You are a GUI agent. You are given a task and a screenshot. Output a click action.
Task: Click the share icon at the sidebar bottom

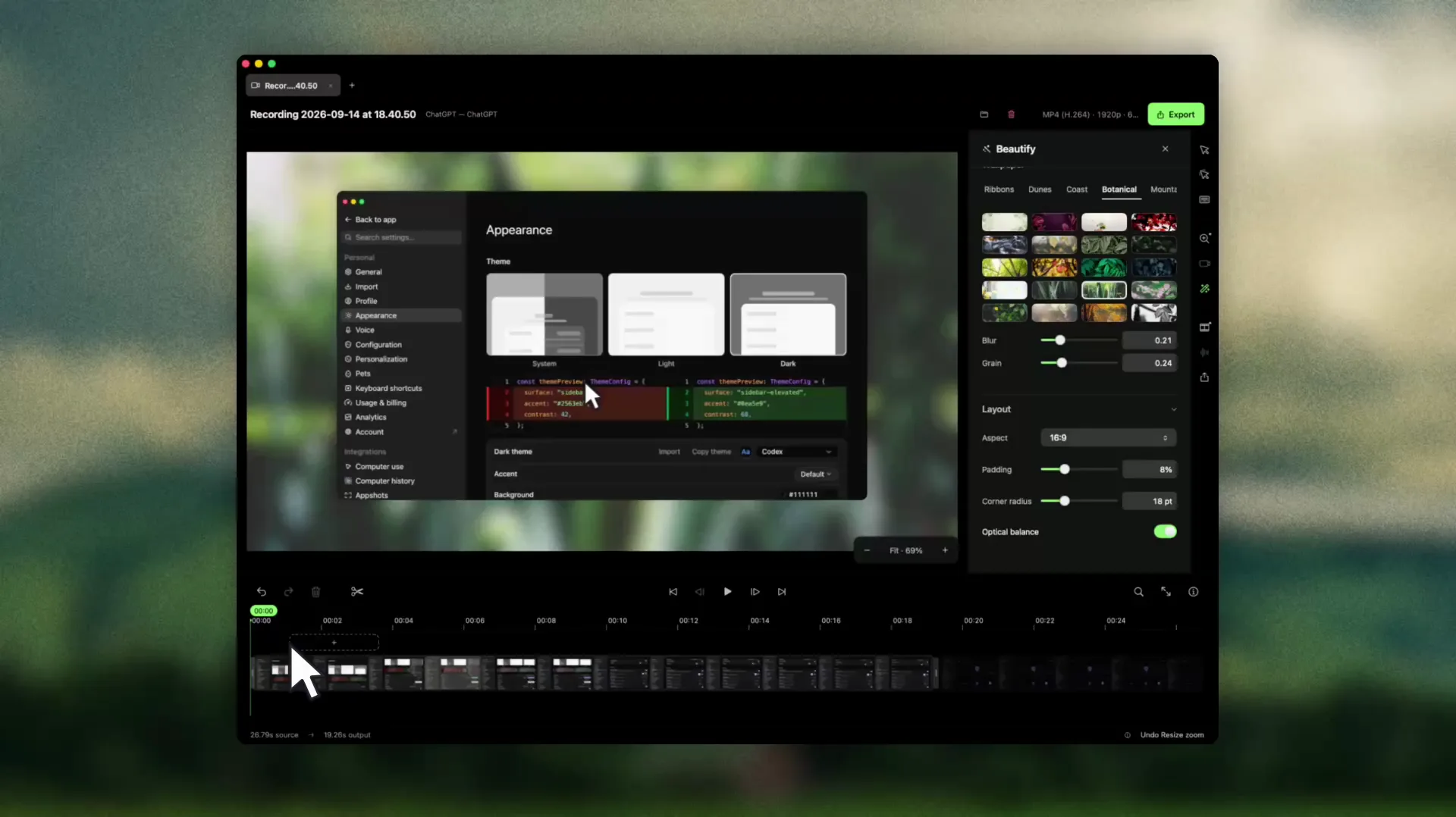coord(1204,377)
